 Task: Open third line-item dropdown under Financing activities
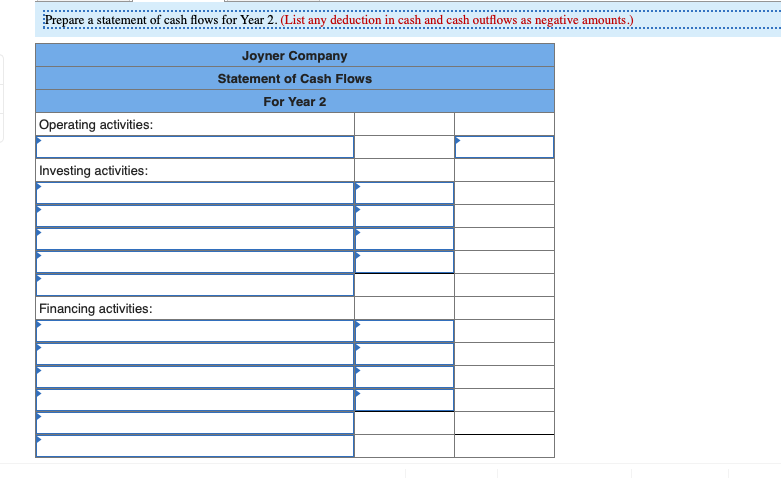195,377
